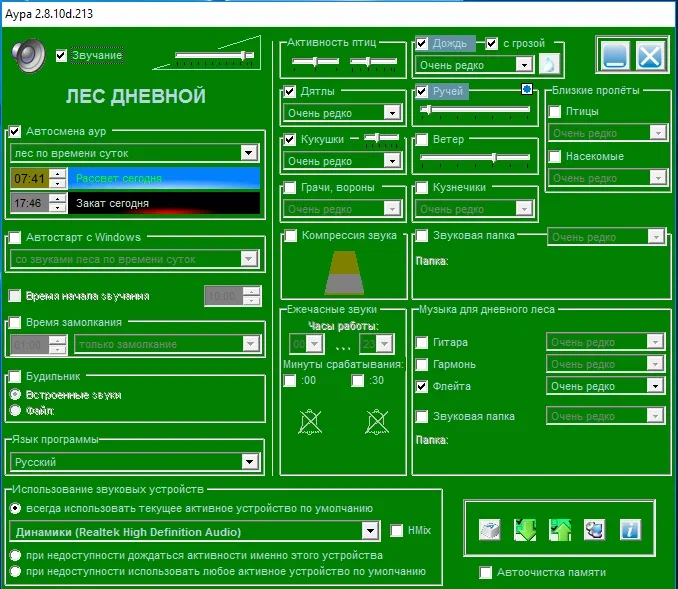Uncheck the Флейта music checkbox

[423, 386]
